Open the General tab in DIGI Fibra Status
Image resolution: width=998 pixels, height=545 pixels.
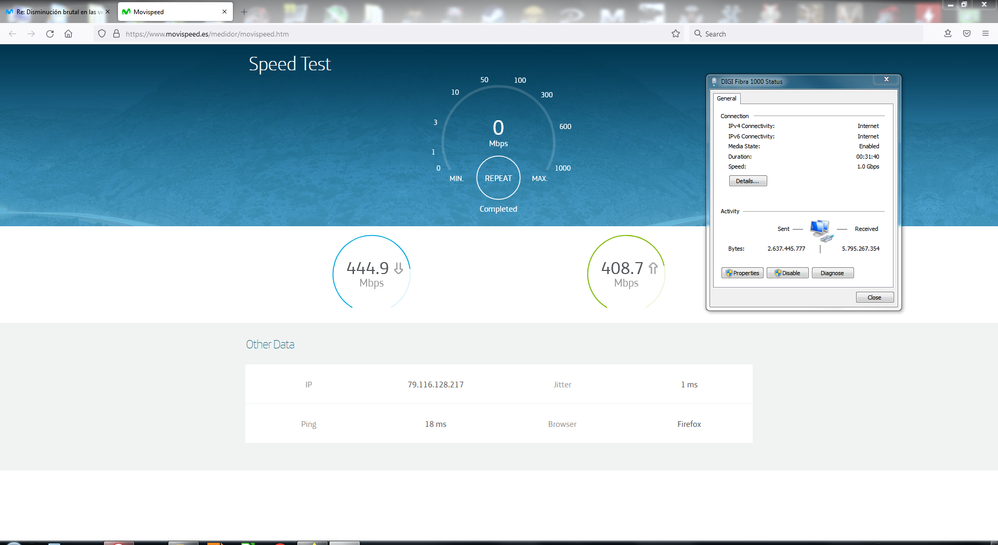(726, 99)
